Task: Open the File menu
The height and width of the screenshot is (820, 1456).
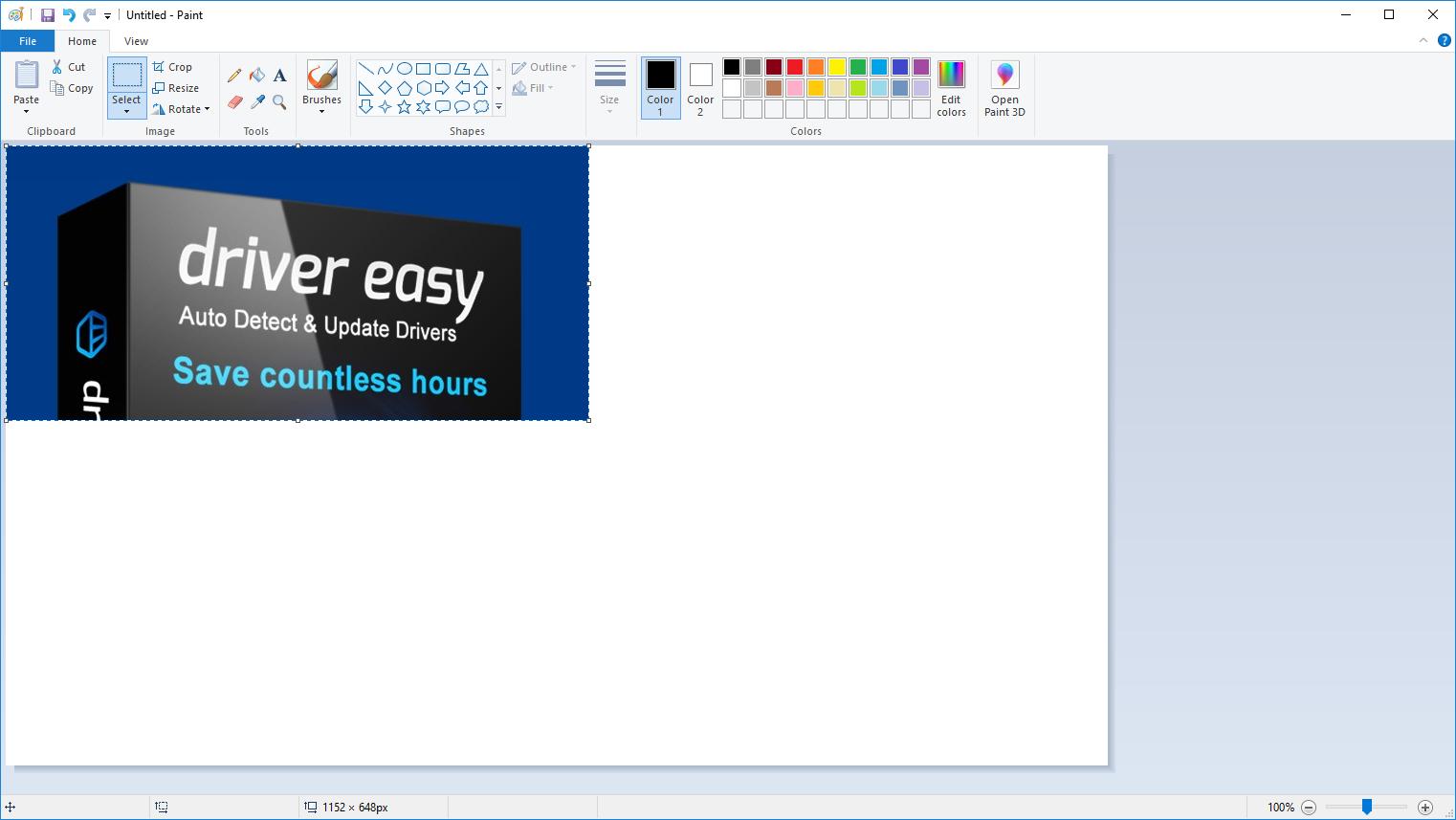Action: [x=28, y=41]
